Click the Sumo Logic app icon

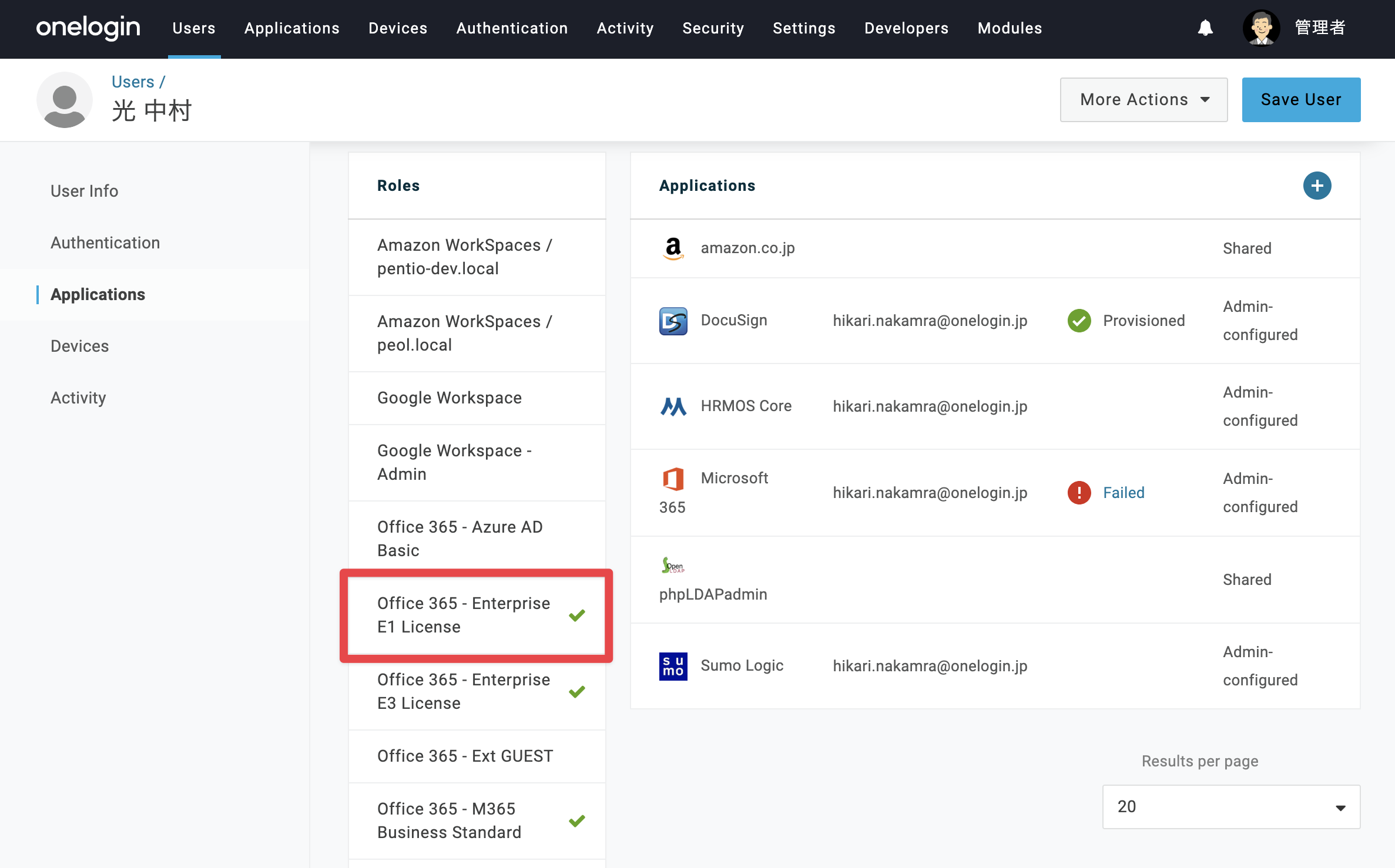coord(673,666)
